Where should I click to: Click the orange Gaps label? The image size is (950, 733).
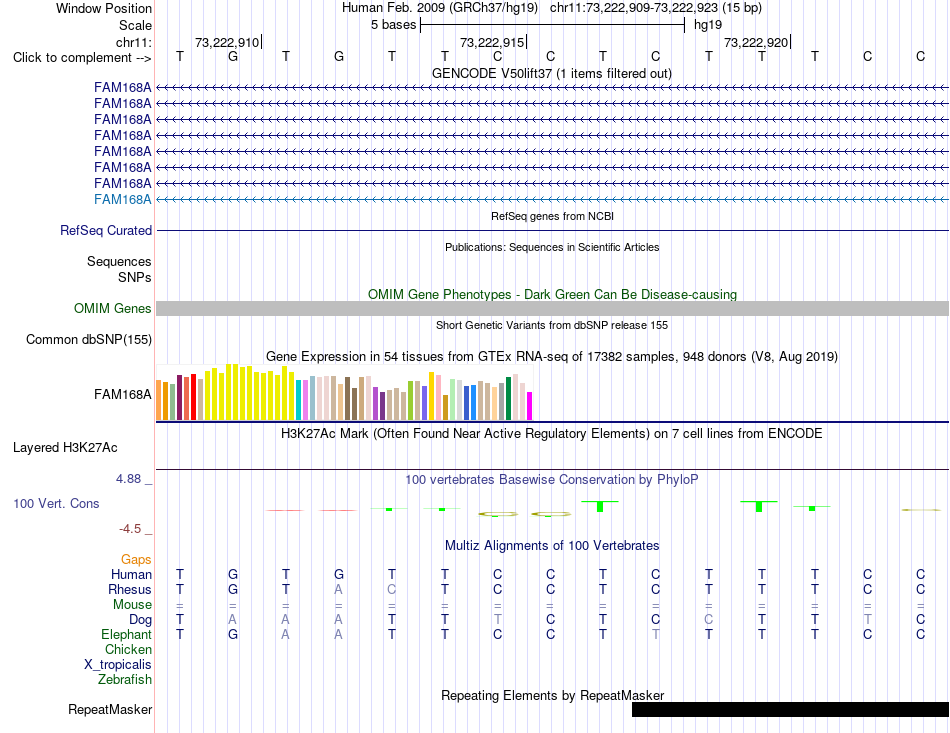point(136,559)
